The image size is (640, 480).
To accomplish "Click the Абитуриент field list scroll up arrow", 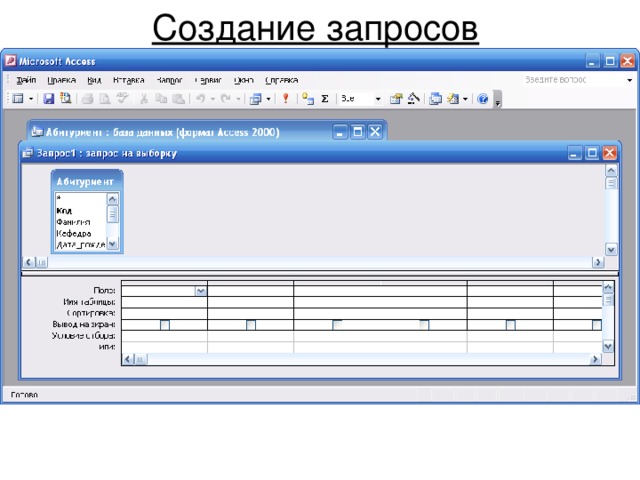I will [x=112, y=199].
